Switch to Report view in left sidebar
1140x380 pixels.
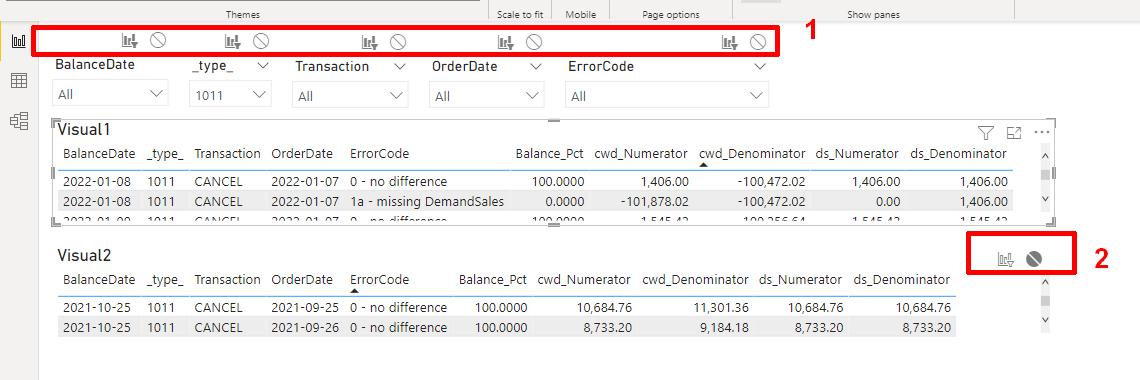19,41
